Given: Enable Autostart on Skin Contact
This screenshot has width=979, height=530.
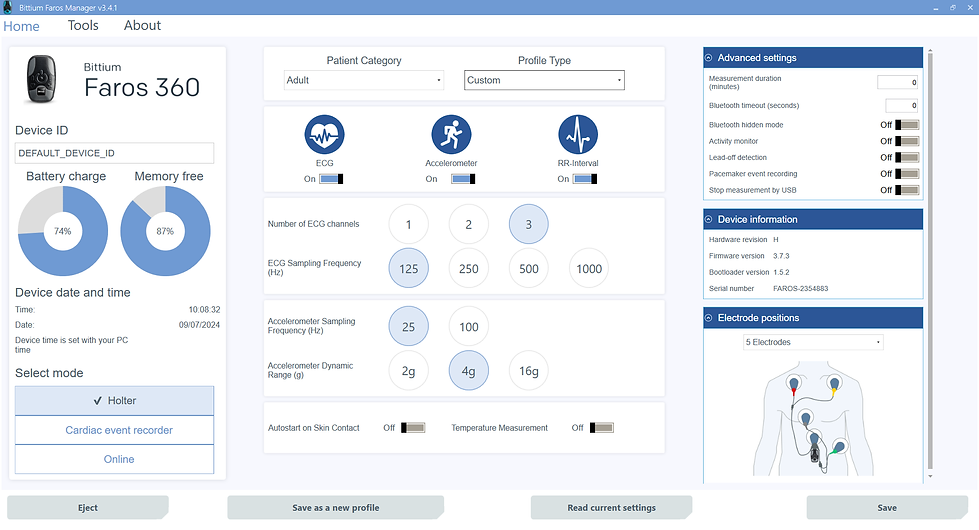Looking at the screenshot, I should coord(413,428).
